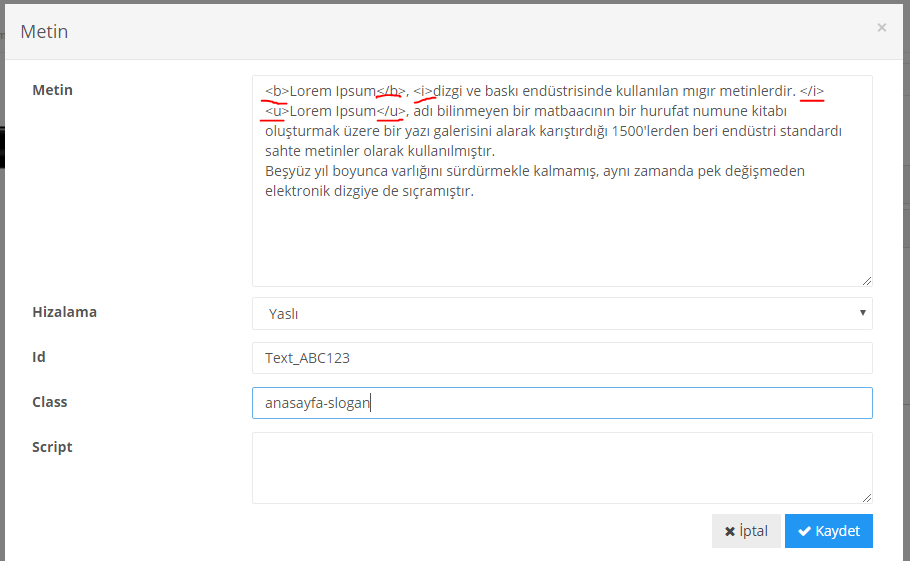Click the Id field label
Viewport: 910px width, 561px height.
39,357
